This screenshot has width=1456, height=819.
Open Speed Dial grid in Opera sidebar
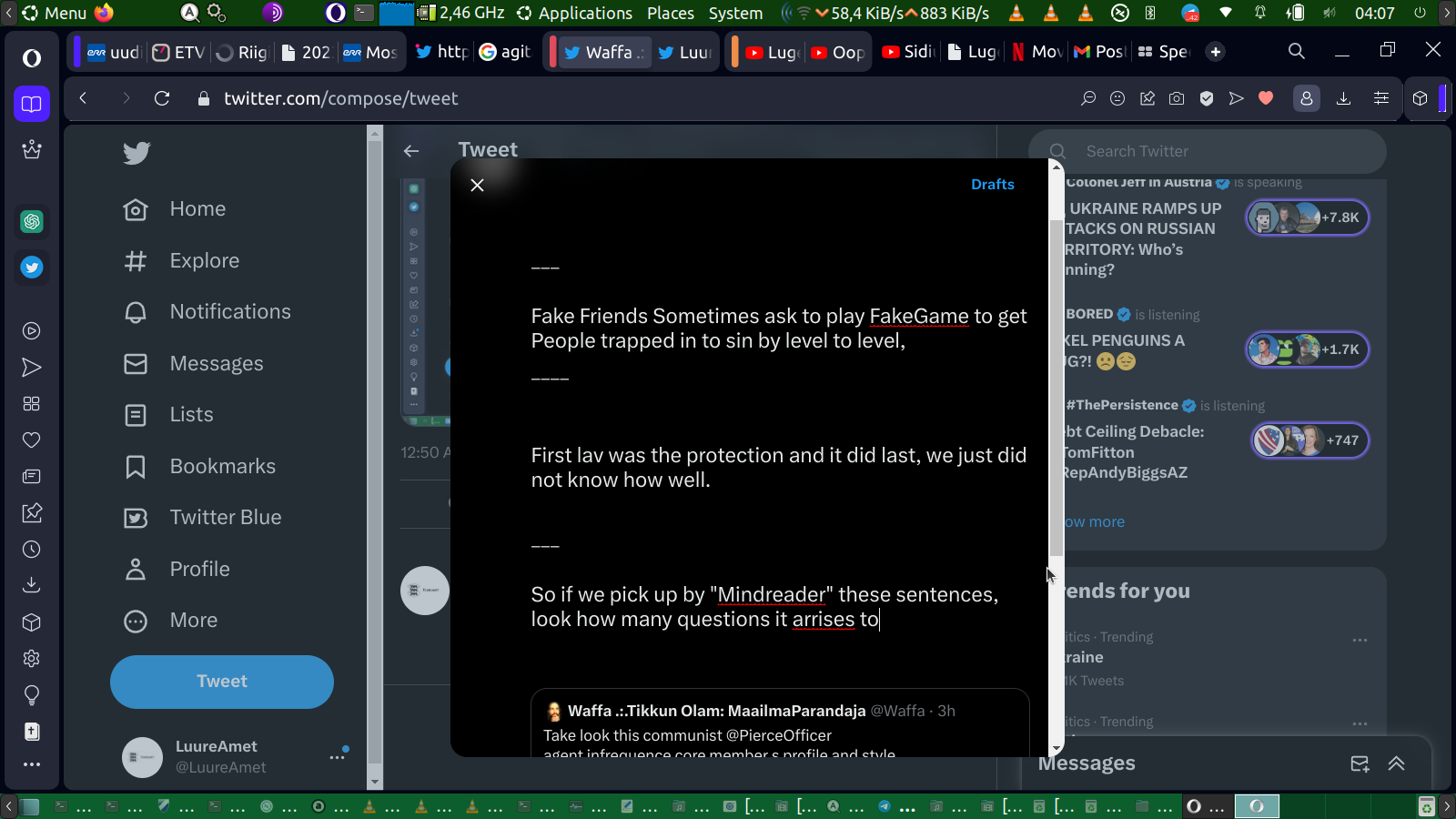coord(32,404)
